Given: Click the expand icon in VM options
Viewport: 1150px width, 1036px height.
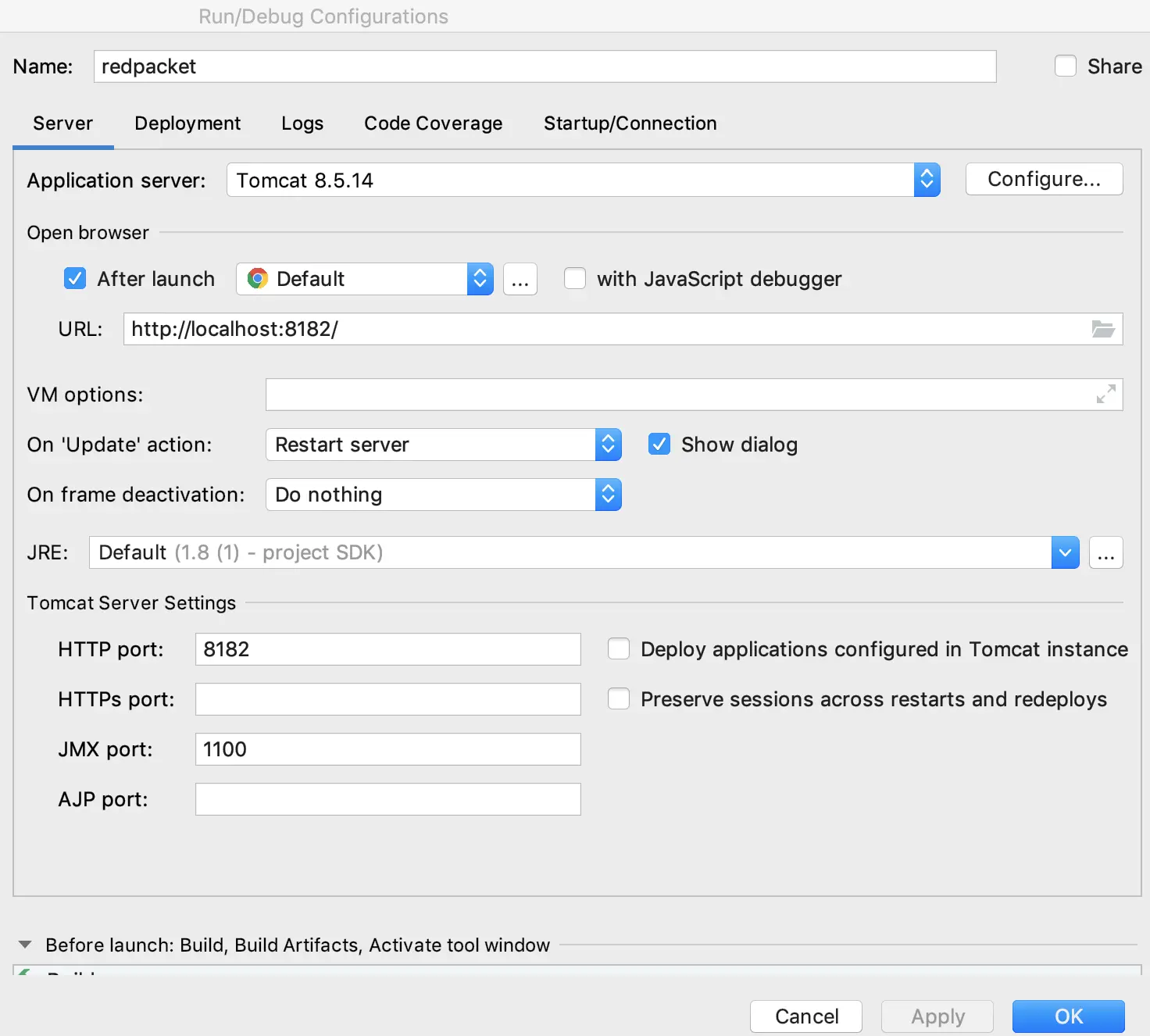Looking at the screenshot, I should click(1105, 395).
